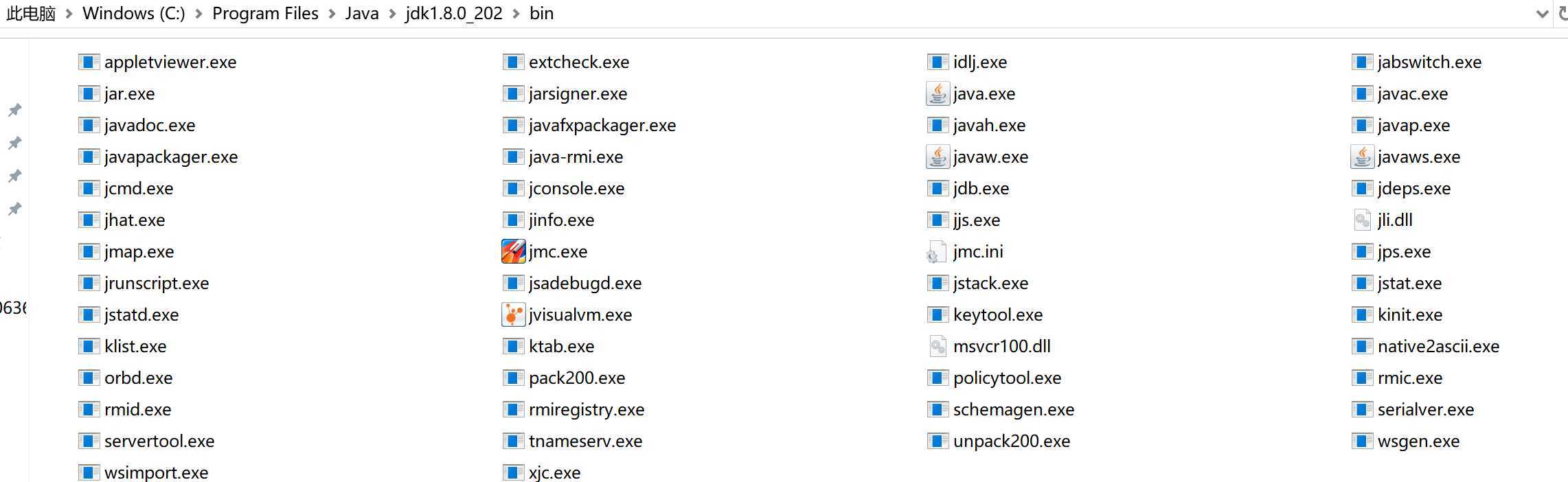Select file name jarsigner.exe

pyautogui.click(x=578, y=94)
